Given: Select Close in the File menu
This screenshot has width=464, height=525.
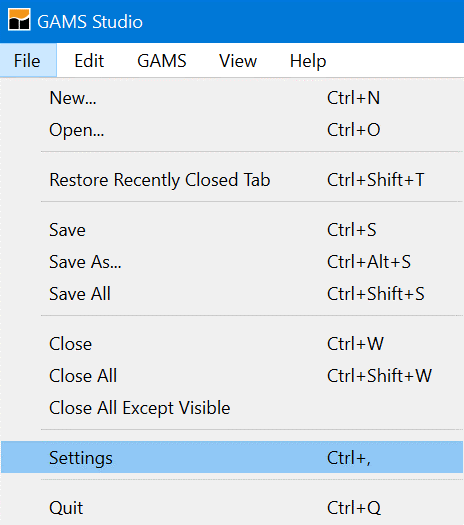Looking at the screenshot, I should click(232, 344).
